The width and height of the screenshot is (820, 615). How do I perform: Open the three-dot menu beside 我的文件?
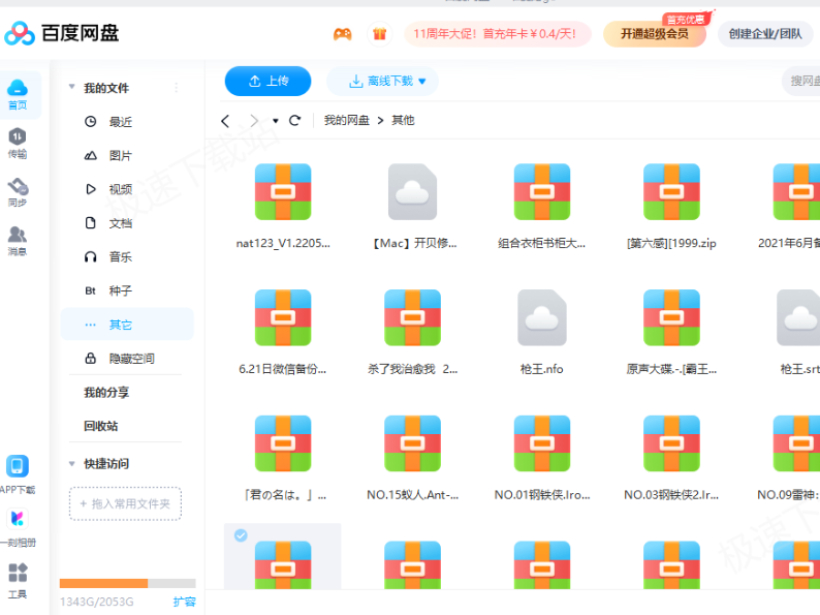pos(176,88)
